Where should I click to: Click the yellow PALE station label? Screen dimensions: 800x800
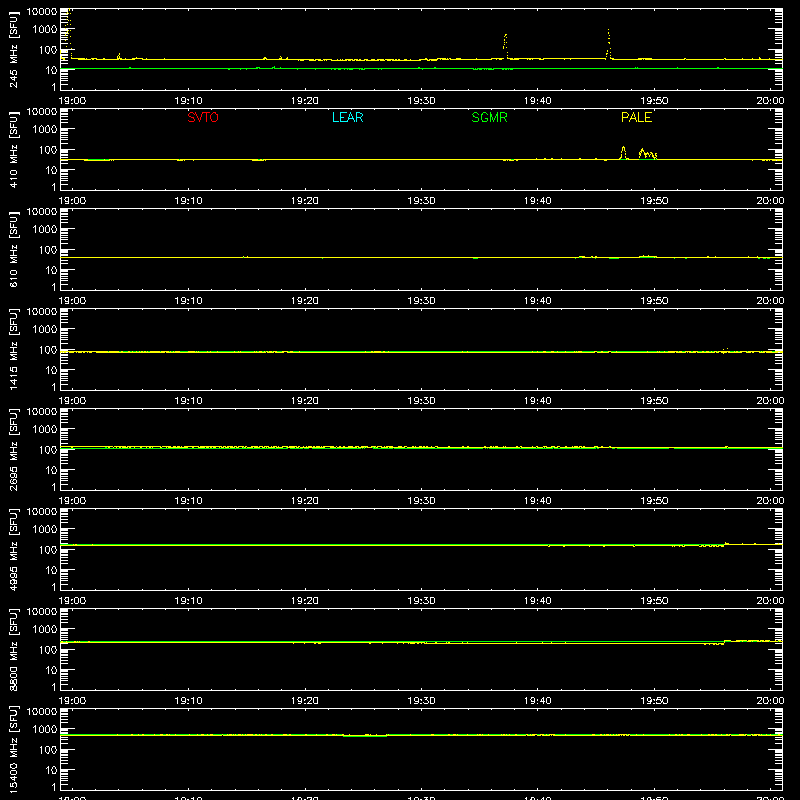coord(636,117)
